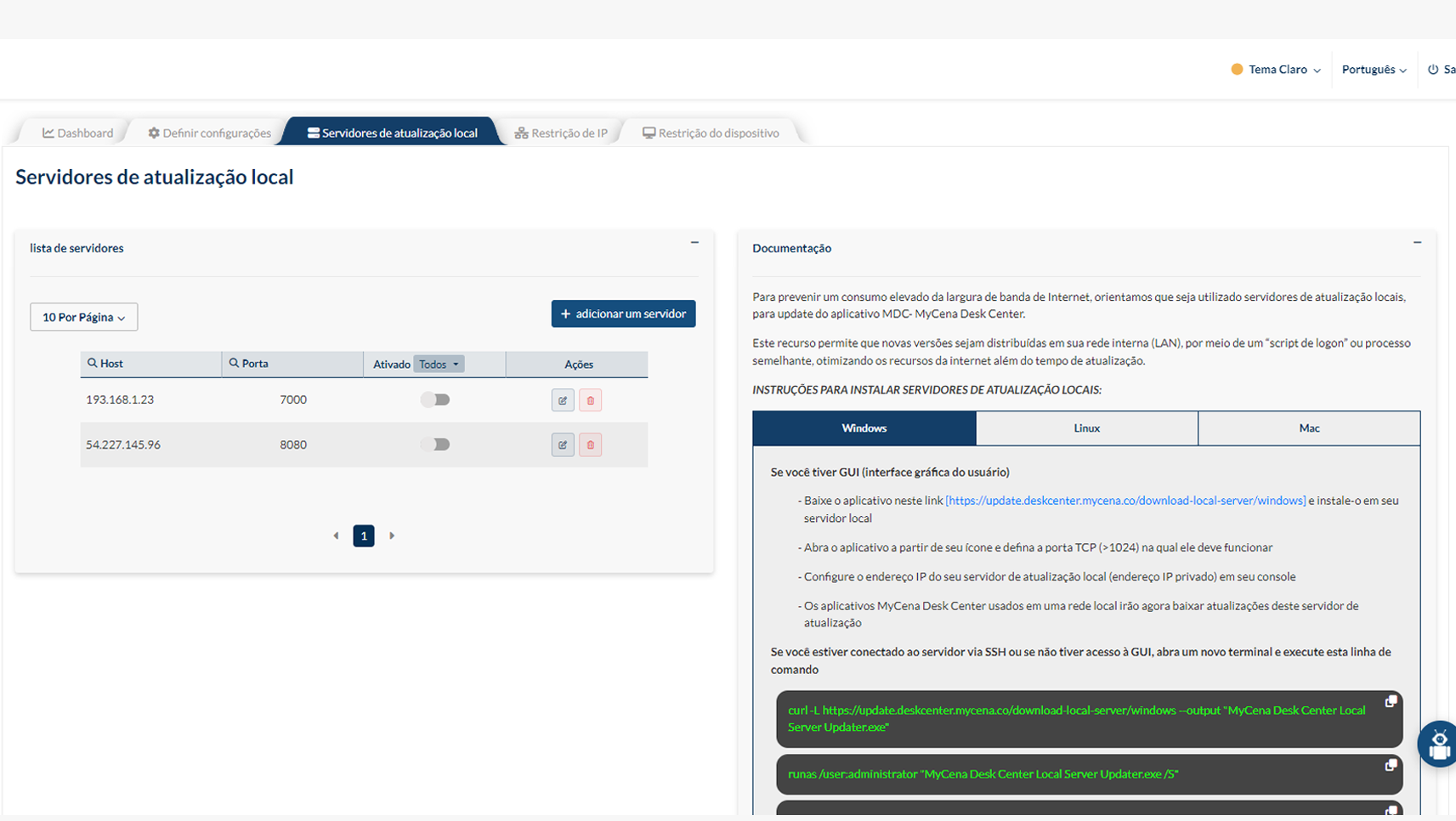This screenshot has width=1456, height=821.
Task: Open the Ativado Todos filter dropdown
Action: 439,364
